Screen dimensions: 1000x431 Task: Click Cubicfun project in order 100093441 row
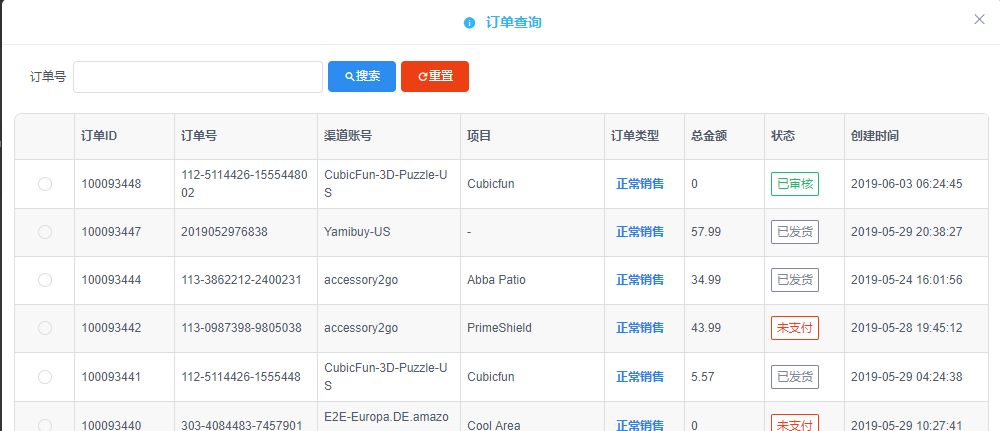point(490,377)
